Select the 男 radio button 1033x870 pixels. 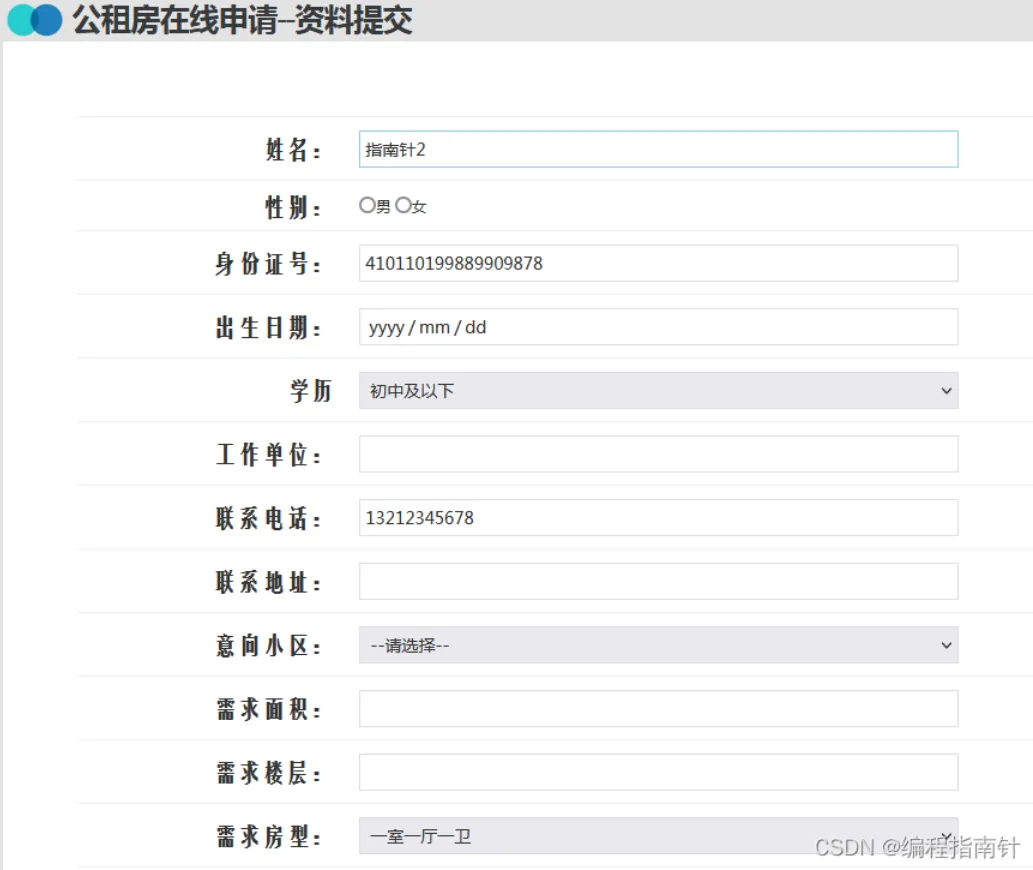(x=367, y=205)
